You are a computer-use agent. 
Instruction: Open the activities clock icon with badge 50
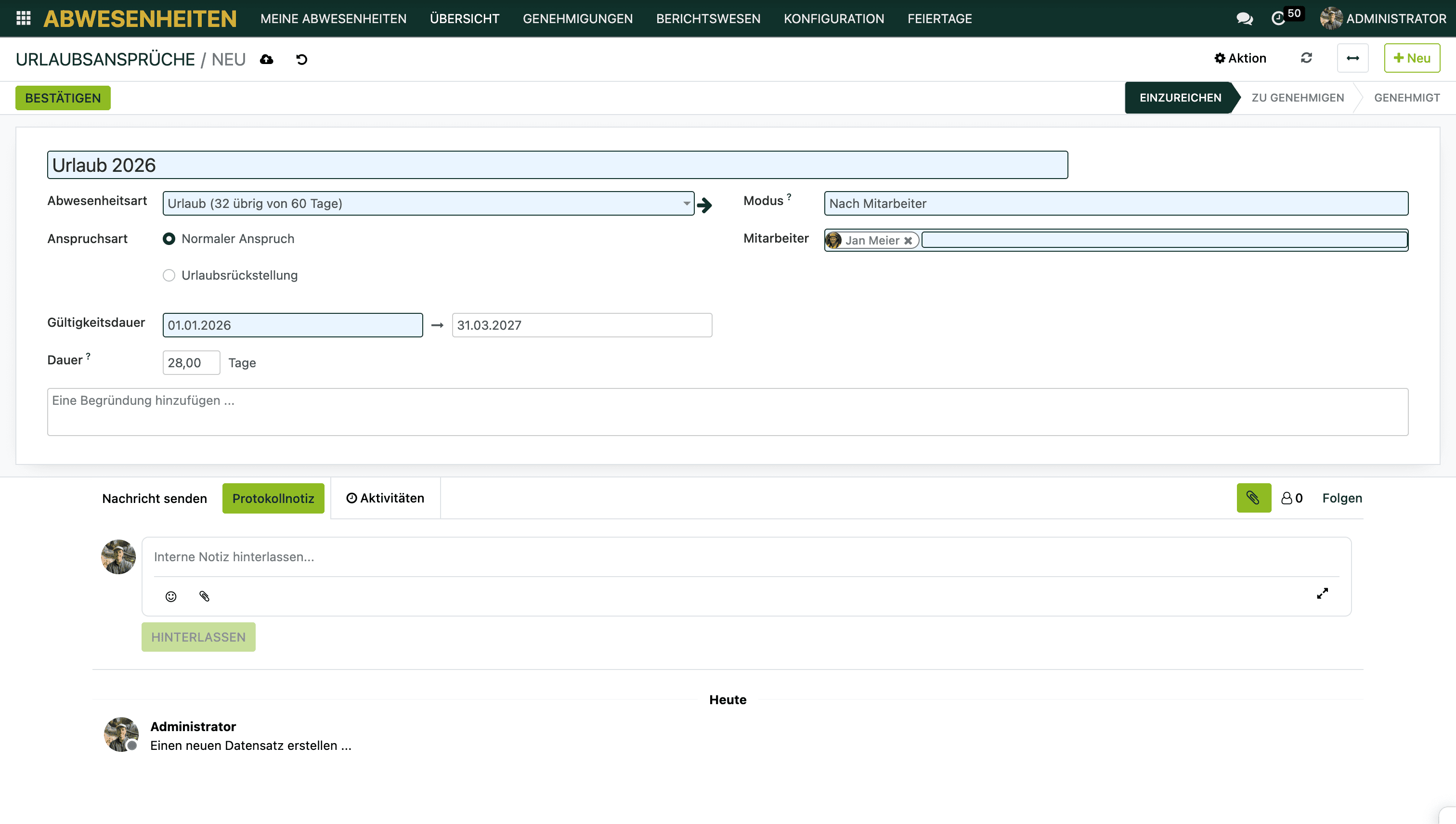(x=1279, y=19)
